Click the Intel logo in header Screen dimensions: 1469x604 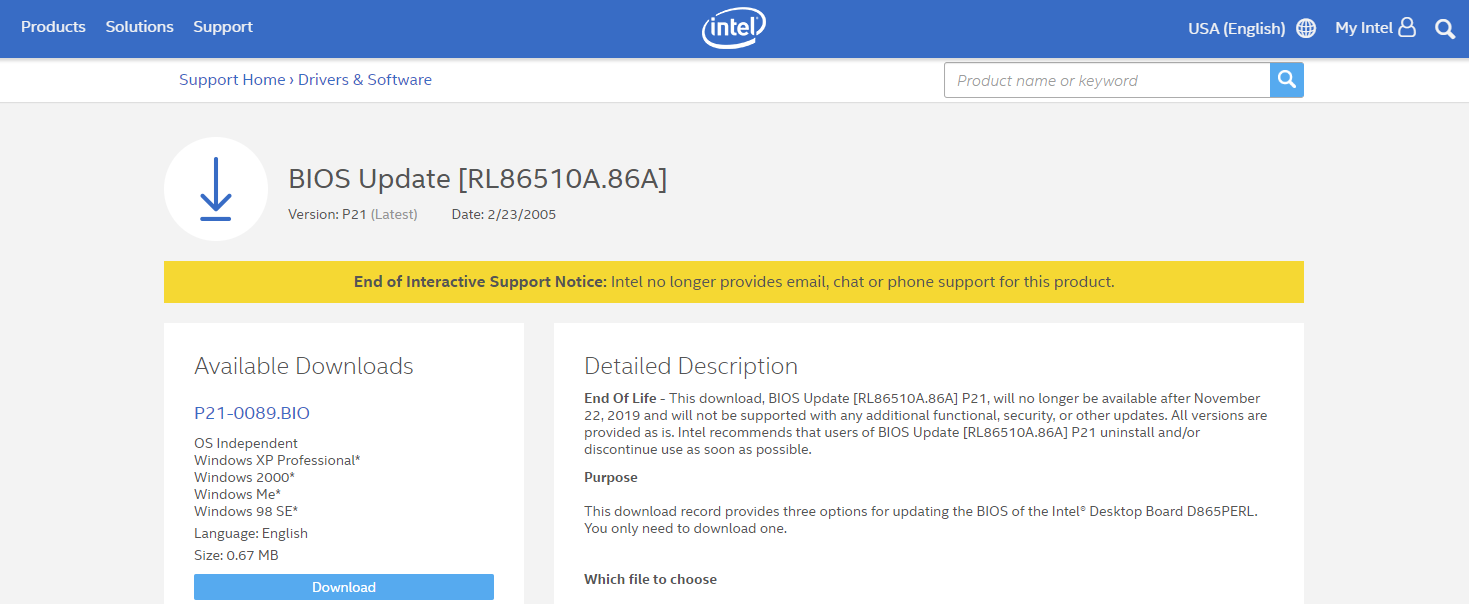coord(734,29)
